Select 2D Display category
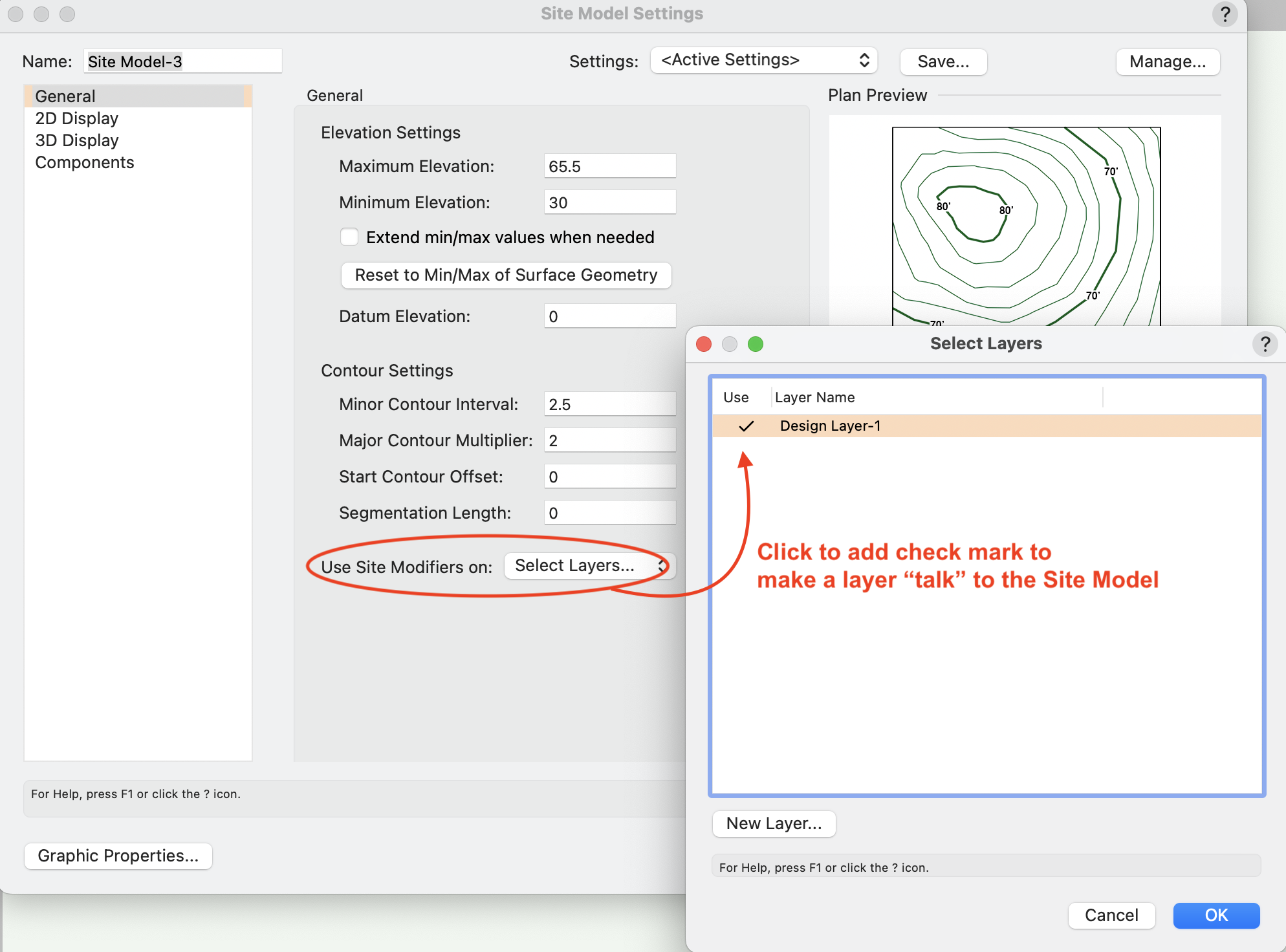 tap(76, 118)
